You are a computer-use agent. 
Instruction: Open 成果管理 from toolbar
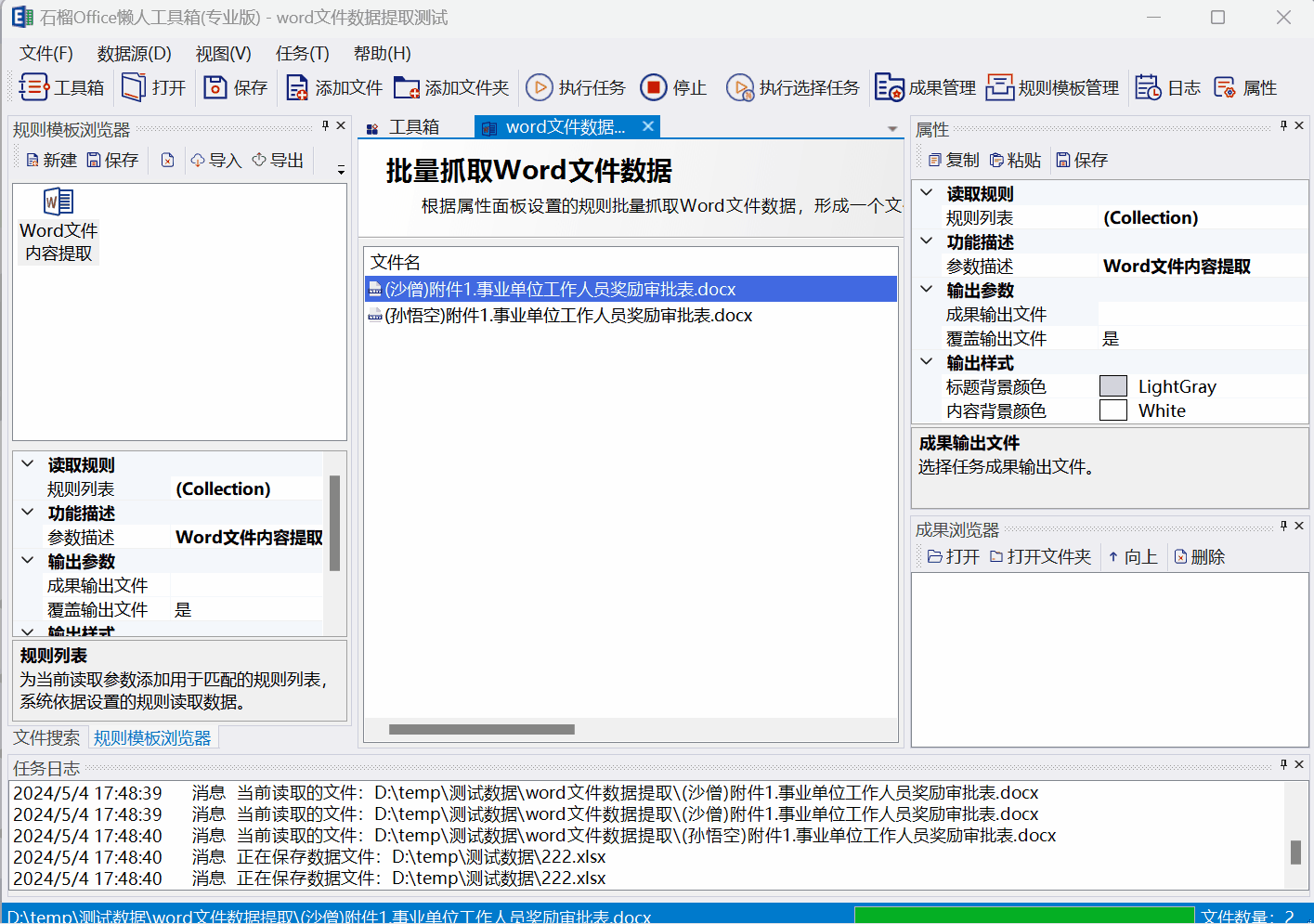point(926,87)
